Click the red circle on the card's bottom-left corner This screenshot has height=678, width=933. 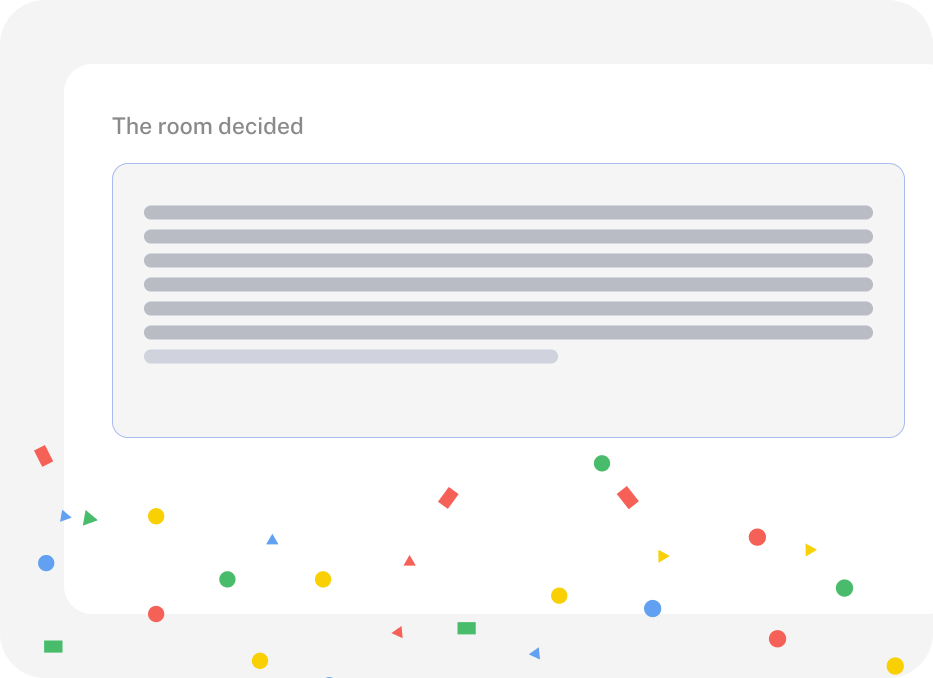click(x=156, y=614)
